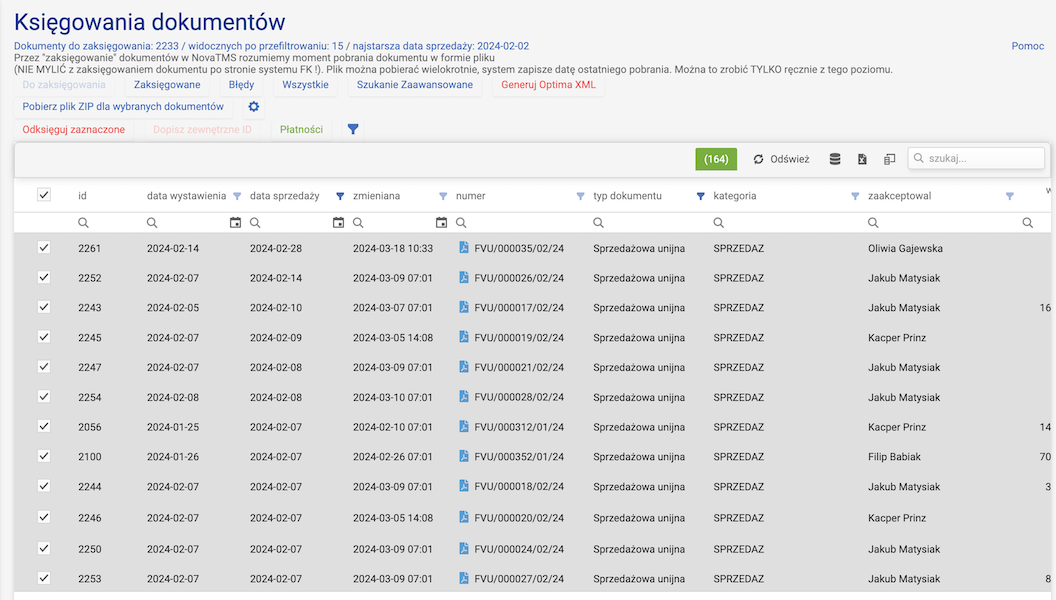Open PDF icon for document FVU/000312/01/24
Viewport: 1056px width, 600px height.
464,427
